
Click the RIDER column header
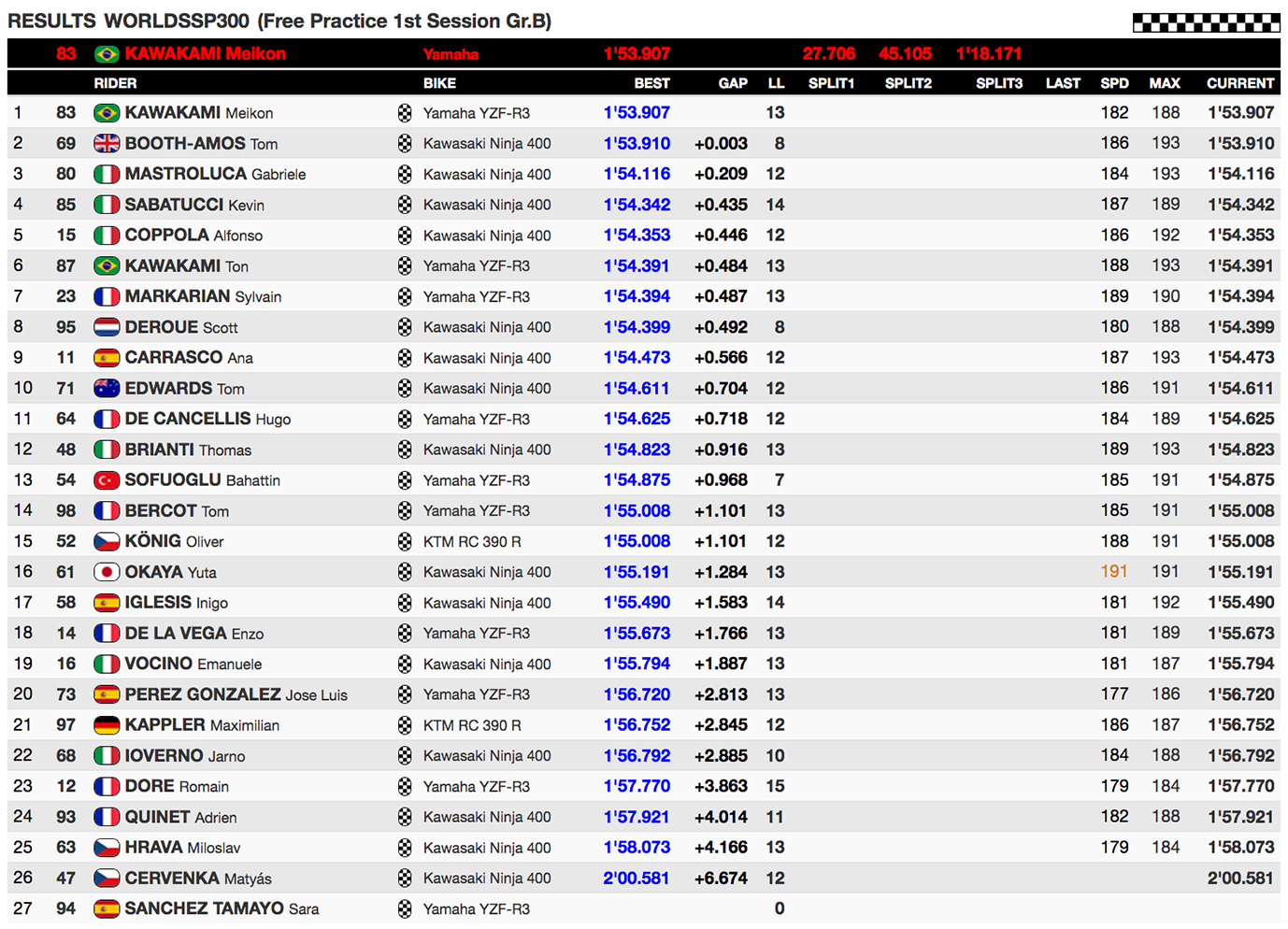pyautogui.click(x=115, y=83)
